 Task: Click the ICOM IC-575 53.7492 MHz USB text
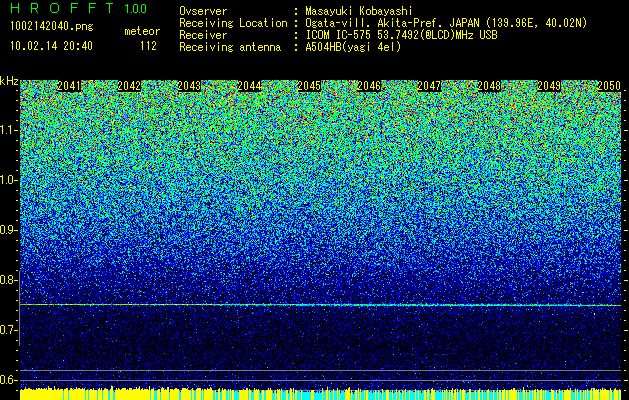(401, 35)
